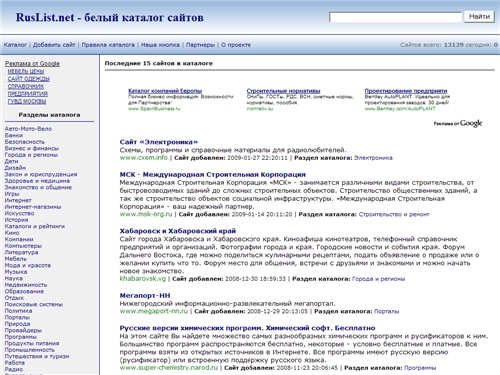The height and width of the screenshot is (375, 500).
Task: Open the Каталоги и рейтинги category
Action: point(35,226)
